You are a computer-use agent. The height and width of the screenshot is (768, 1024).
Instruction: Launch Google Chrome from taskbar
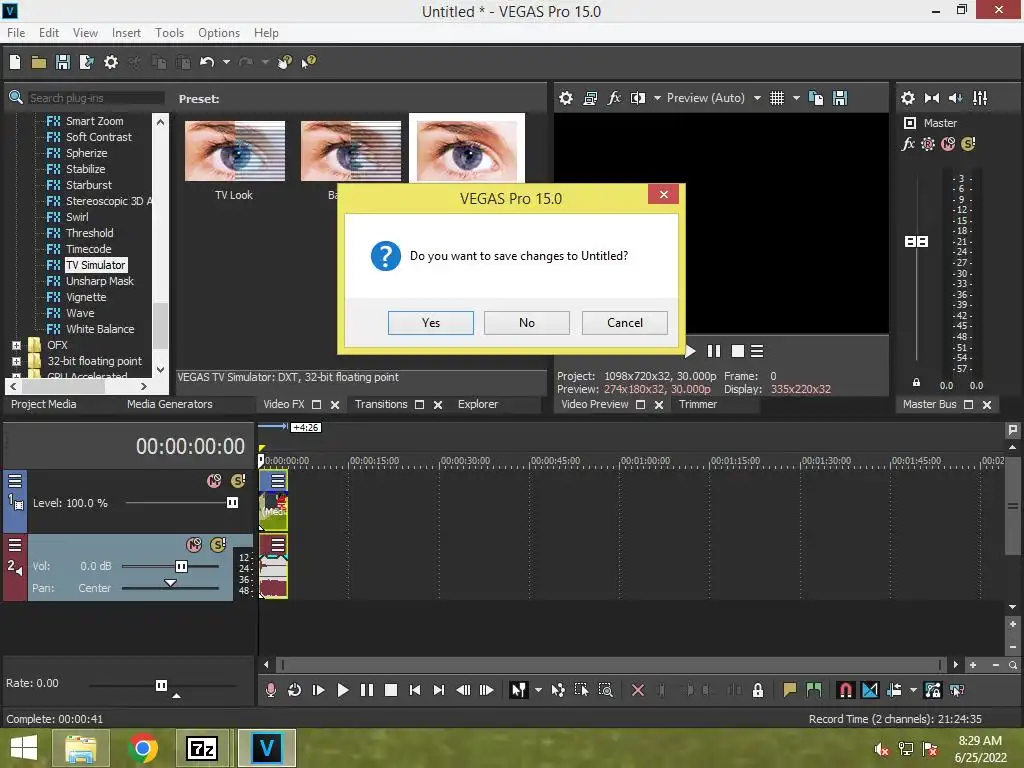143,748
